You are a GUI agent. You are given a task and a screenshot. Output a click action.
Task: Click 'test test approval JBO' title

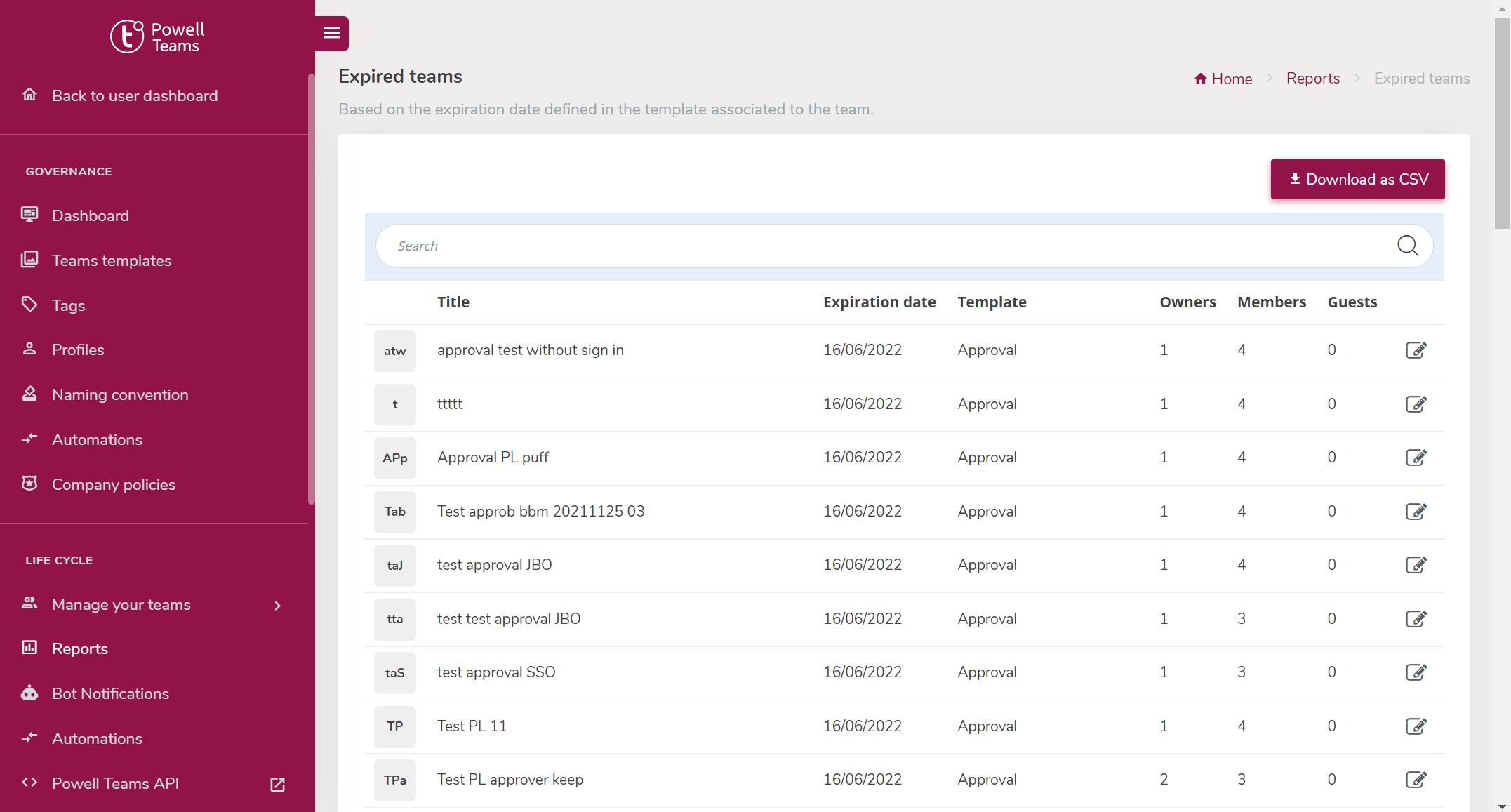click(x=509, y=619)
